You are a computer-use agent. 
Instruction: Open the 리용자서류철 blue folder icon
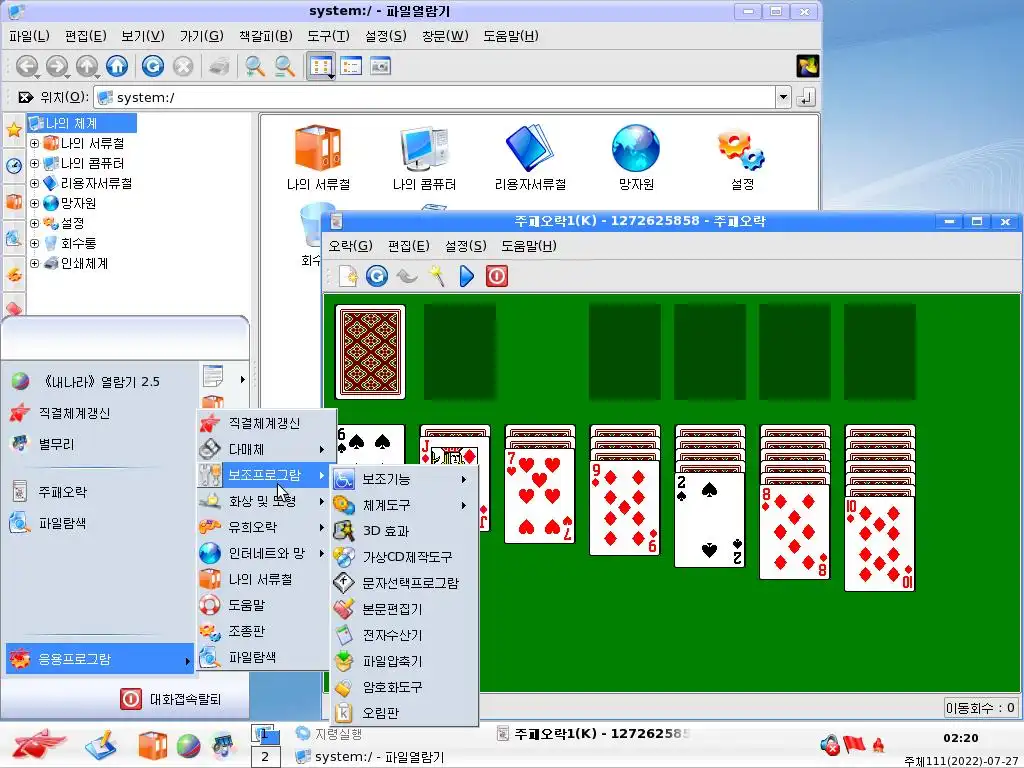pos(530,158)
